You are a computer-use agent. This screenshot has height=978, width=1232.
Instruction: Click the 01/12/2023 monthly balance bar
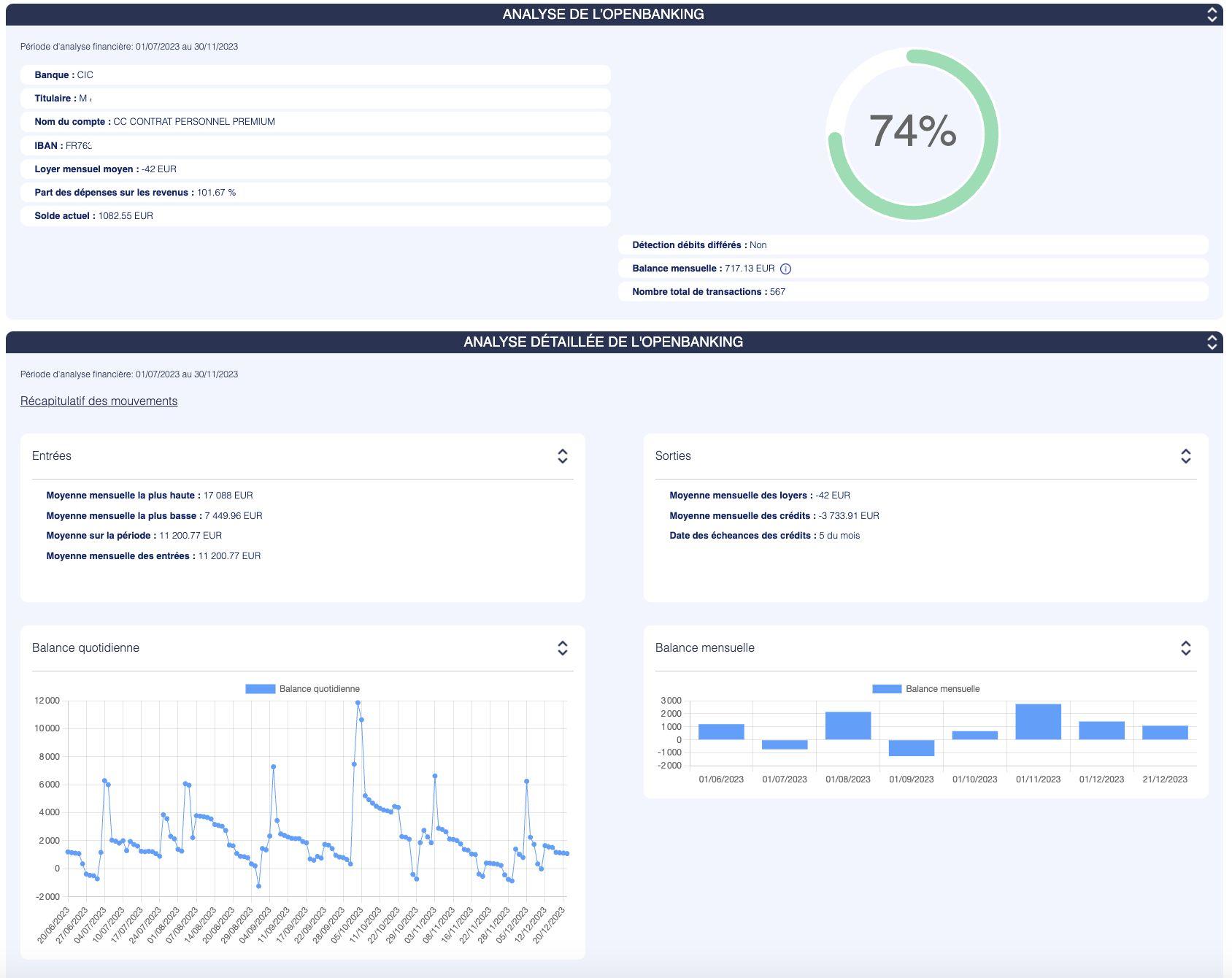[x=1101, y=731]
